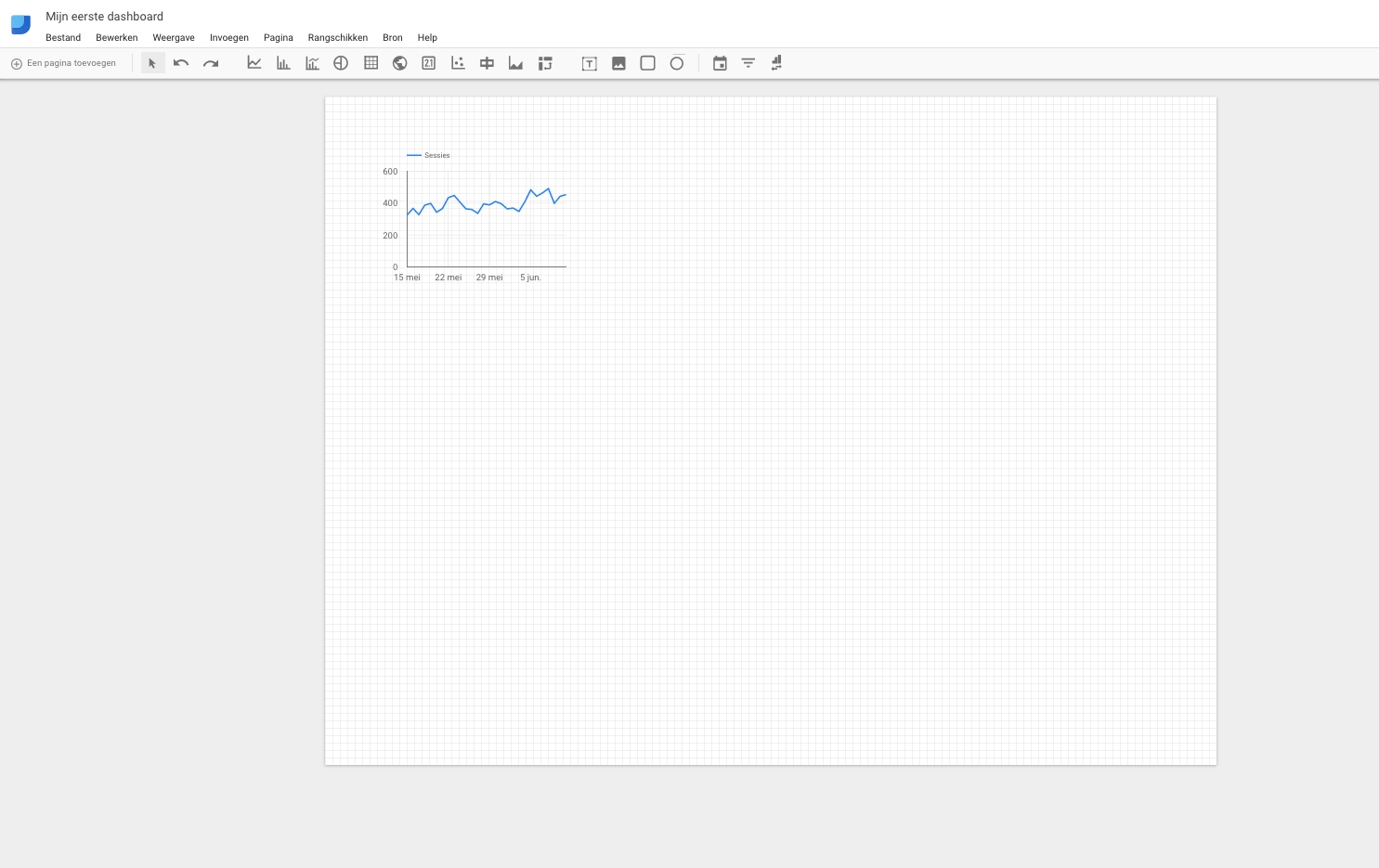Select the Sessies line chart on canvas

point(475,215)
